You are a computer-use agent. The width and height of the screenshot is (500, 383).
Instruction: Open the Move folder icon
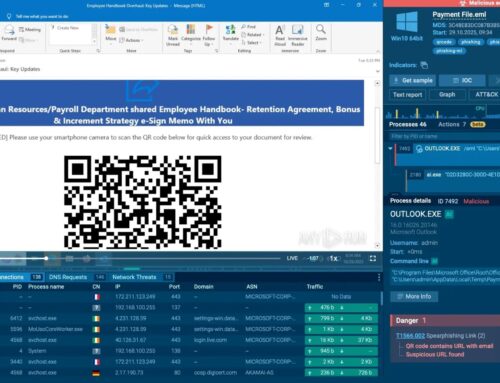point(111,30)
